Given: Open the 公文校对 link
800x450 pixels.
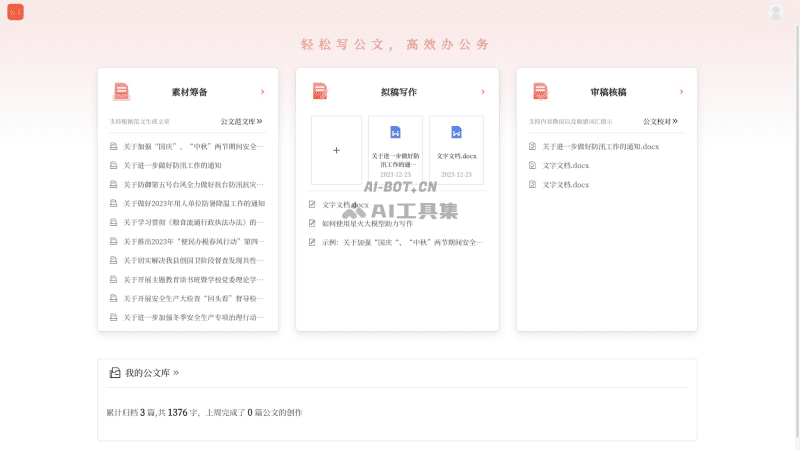Looking at the screenshot, I should [660, 121].
